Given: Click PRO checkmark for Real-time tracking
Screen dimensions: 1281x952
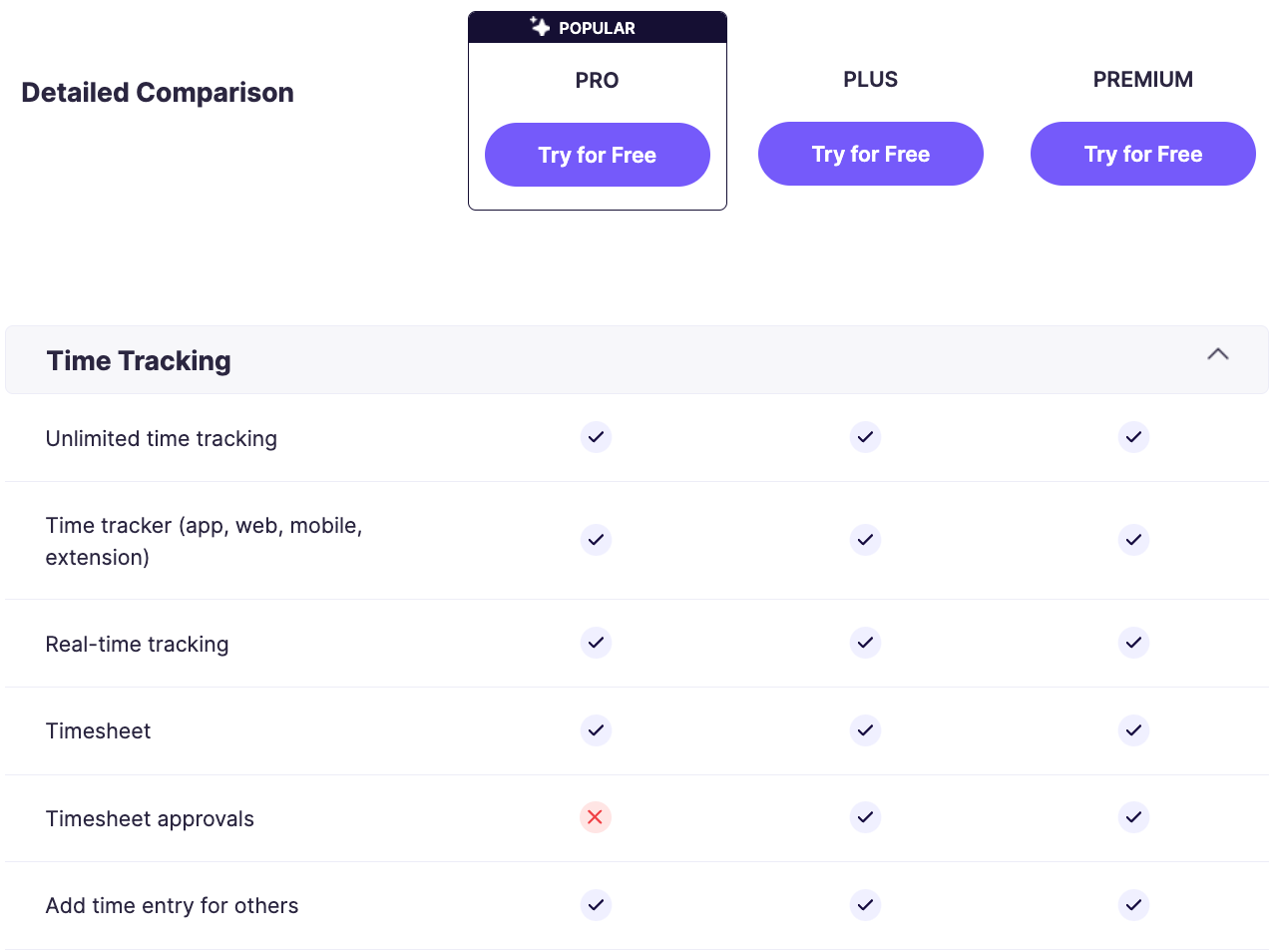Looking at the screenshot, I should tap(596, 643).
